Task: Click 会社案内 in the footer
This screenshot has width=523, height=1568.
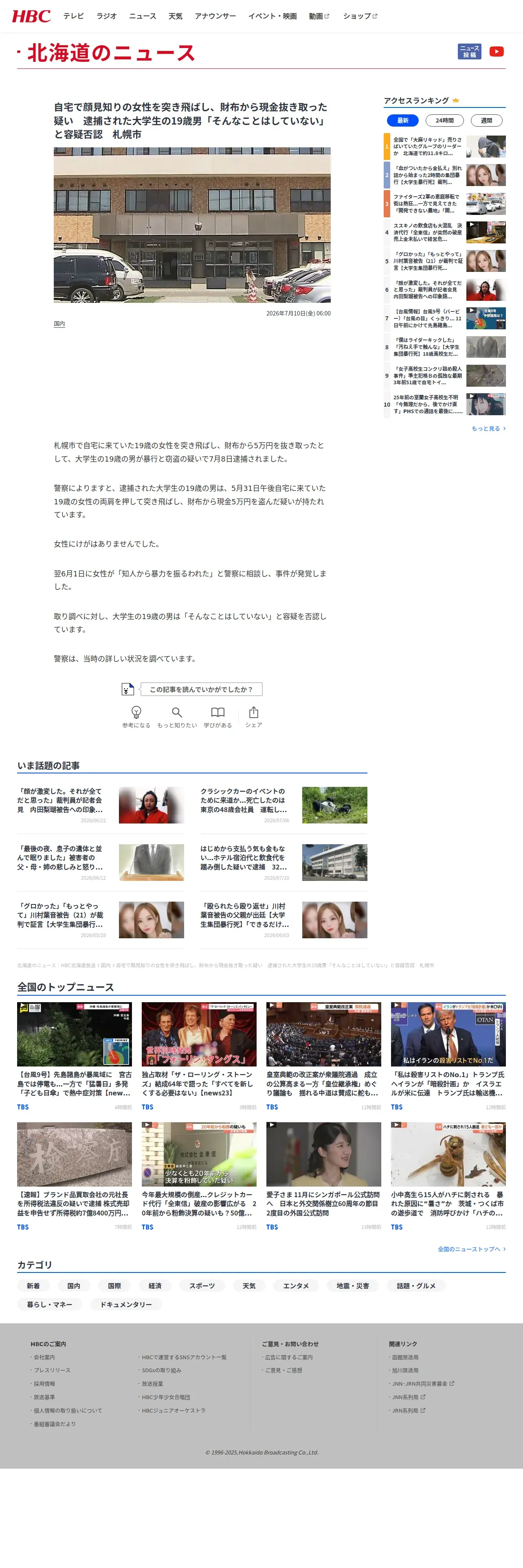Action: tap(44, 1357)
